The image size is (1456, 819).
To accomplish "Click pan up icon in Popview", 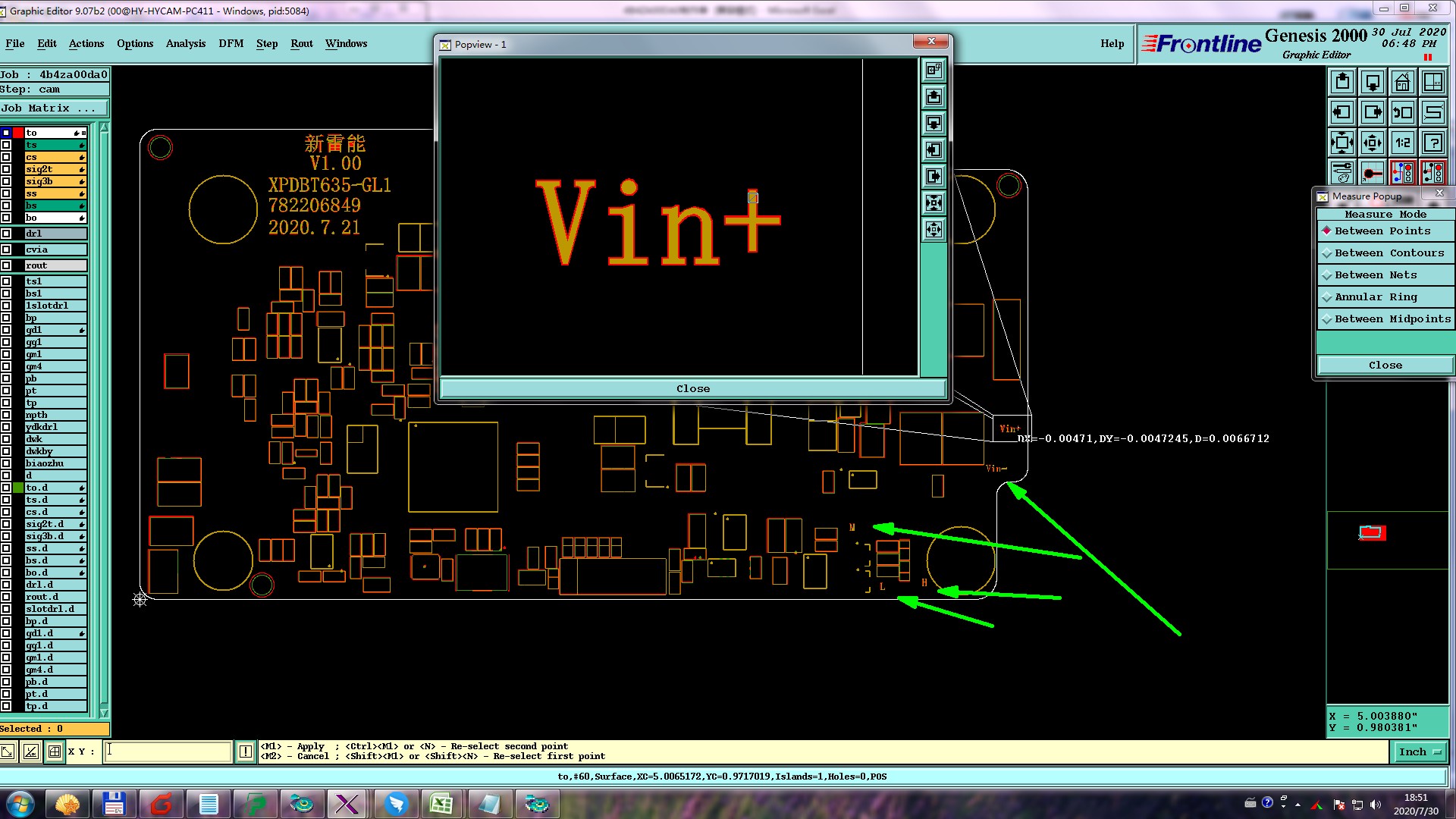I will pos(934,97).
